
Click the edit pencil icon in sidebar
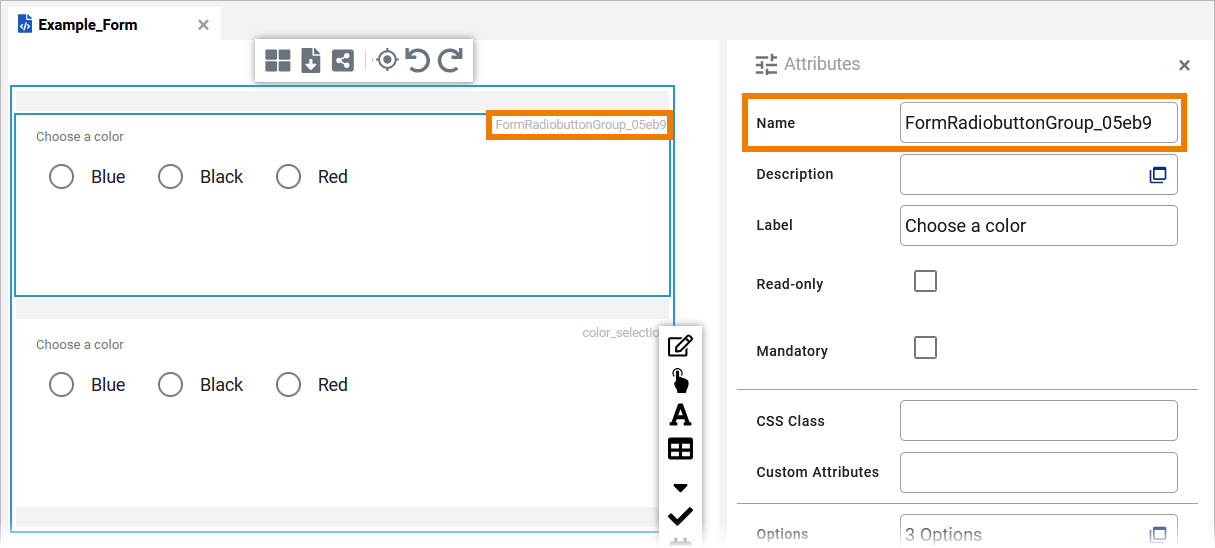pyautogui.click(x=680, y=347)
